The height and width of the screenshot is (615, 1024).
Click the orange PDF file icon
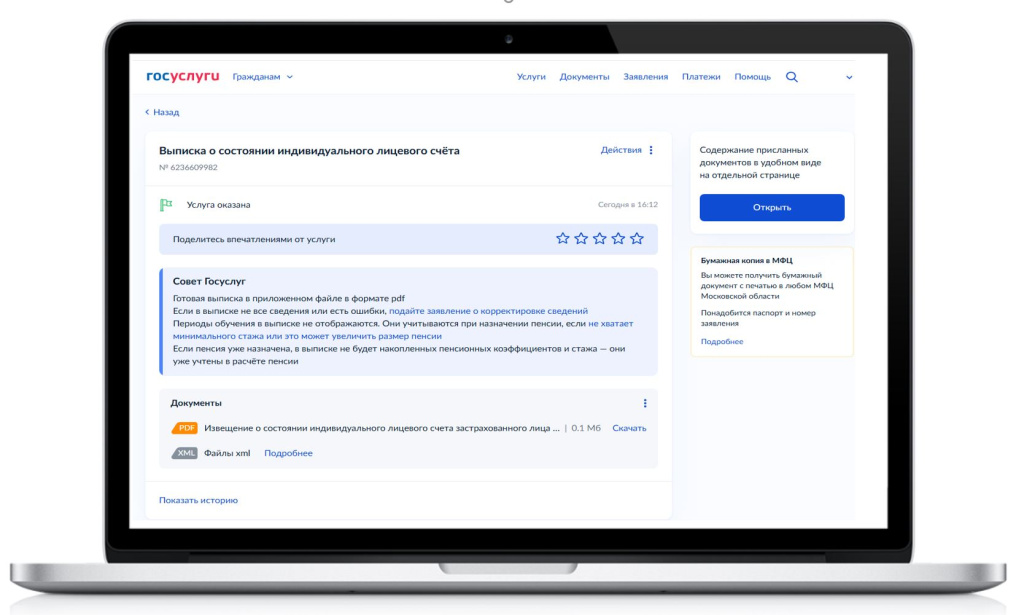185,428
